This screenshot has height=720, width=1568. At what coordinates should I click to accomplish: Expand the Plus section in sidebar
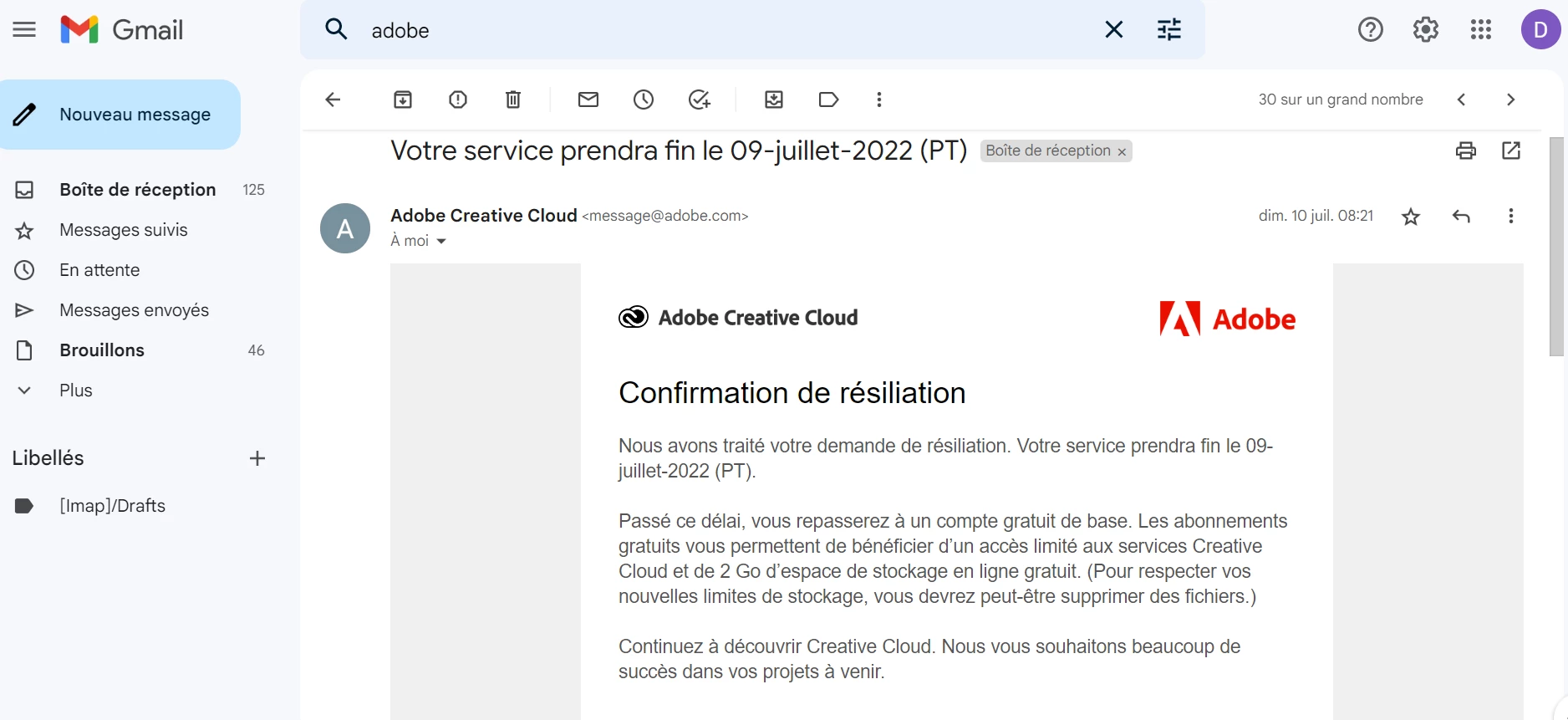click(75, 391)
